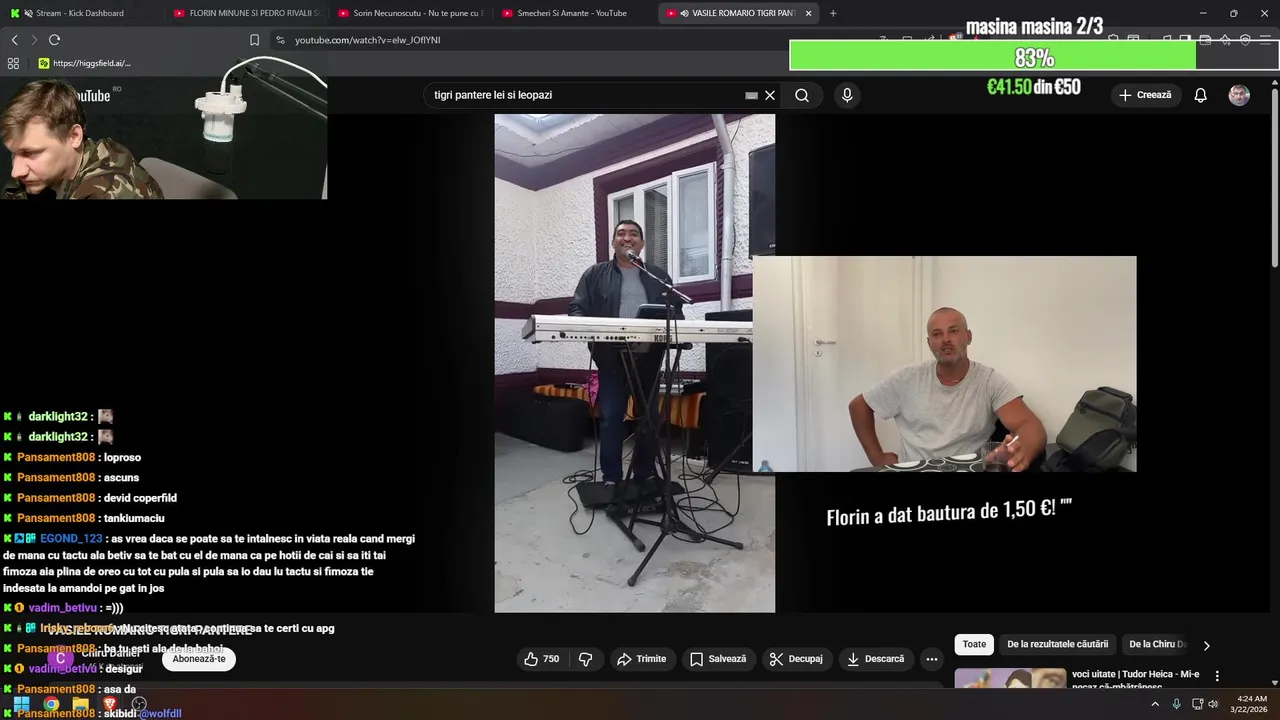Click username EGOND_123 in chat
This screenshot has height=720, width=1280.
point(71,538)
